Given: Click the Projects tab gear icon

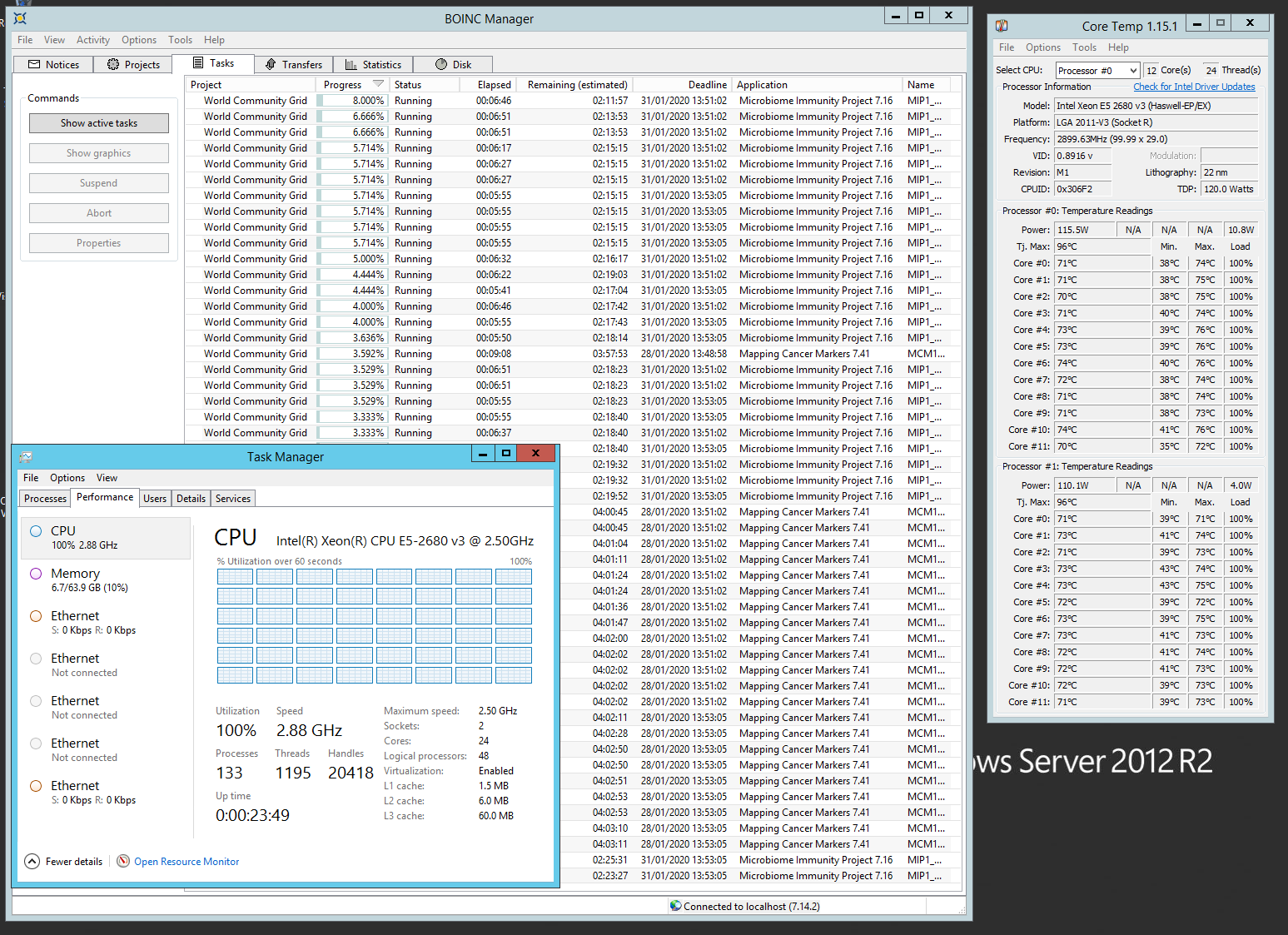Looking at the screenshot, I should point(113,64).
